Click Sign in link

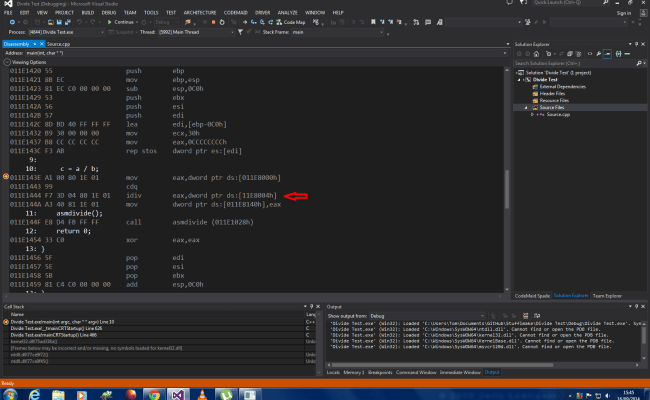(x=623, y=13)
